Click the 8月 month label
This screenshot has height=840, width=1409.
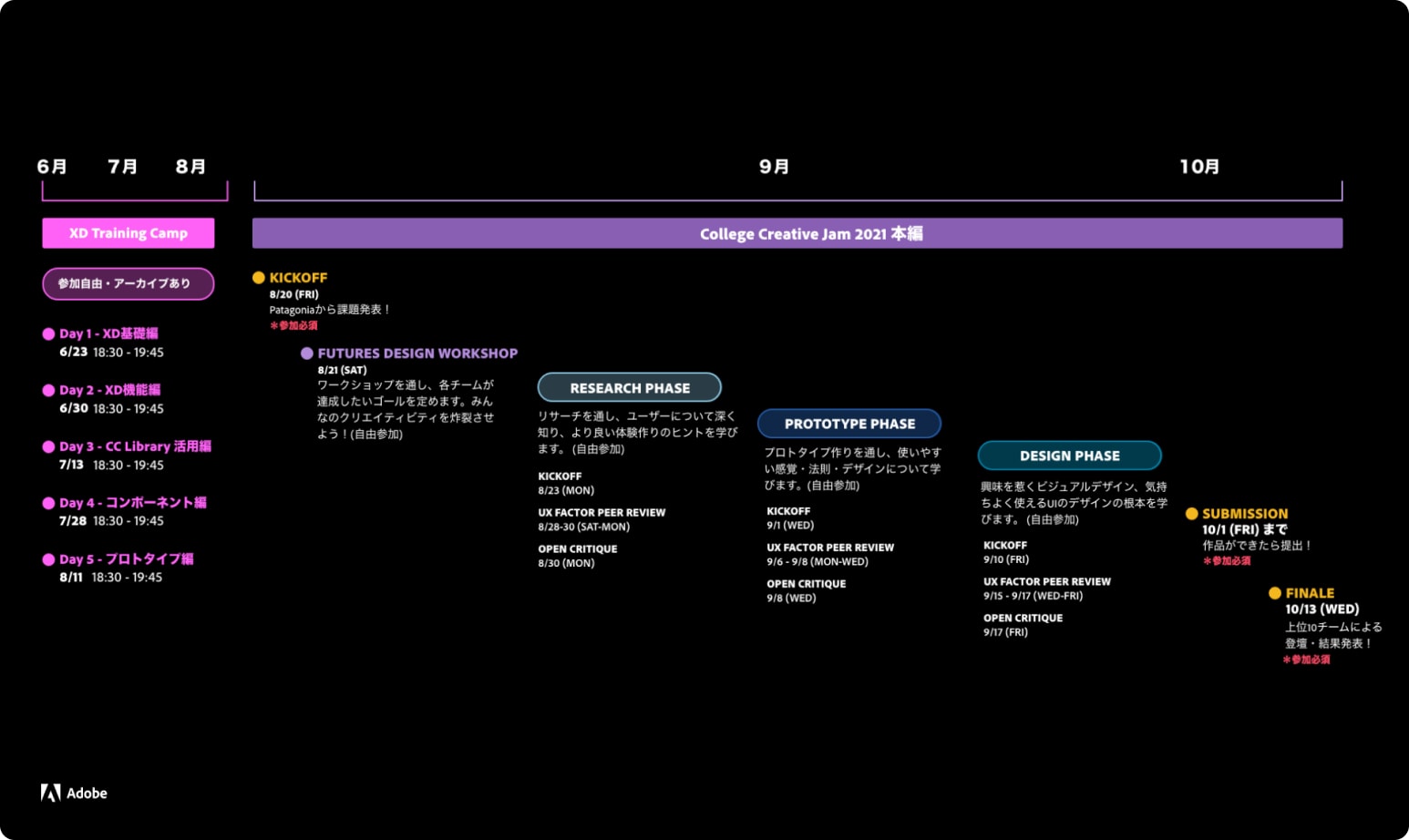tap(190, 167)
